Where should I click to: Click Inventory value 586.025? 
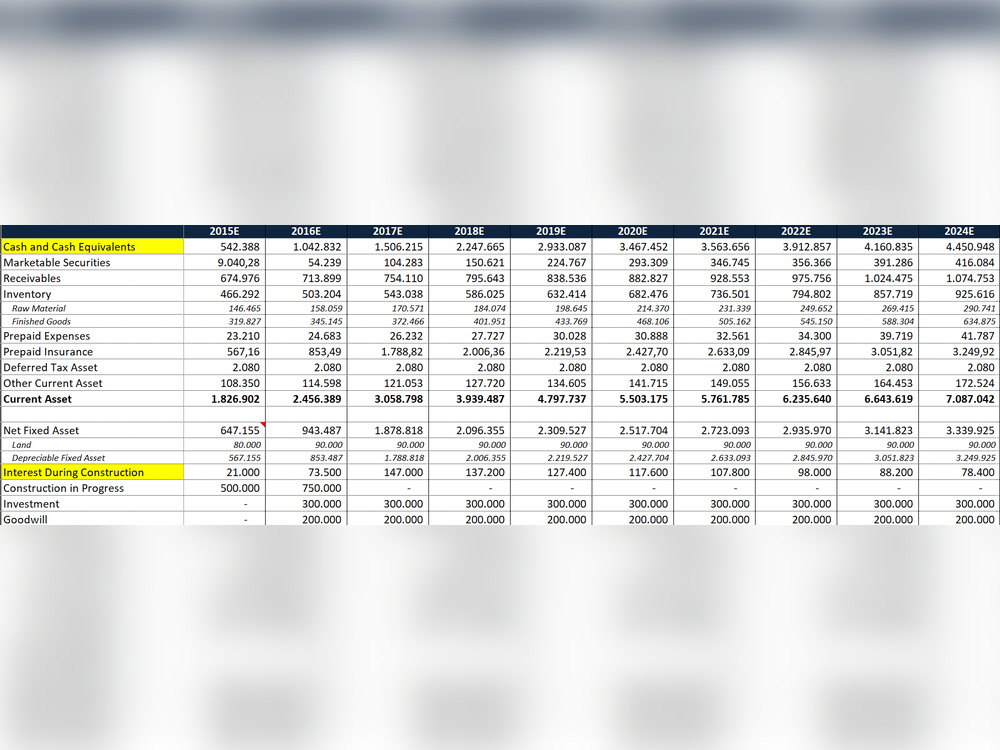(x=485, y=294)
